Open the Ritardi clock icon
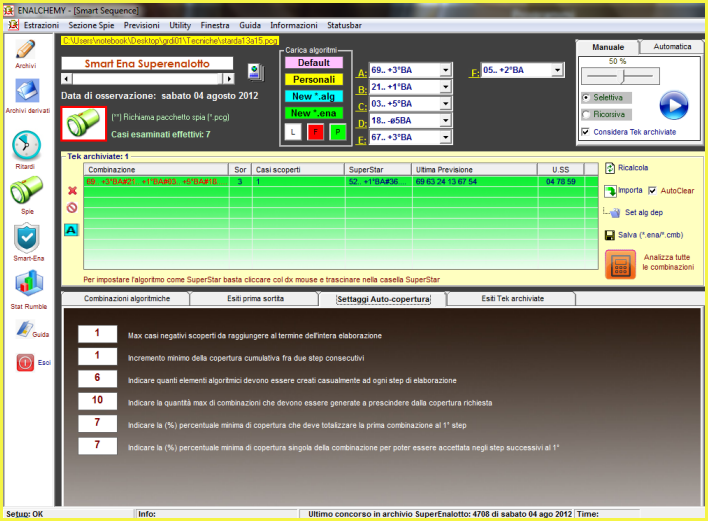The image size is (708, 521). pos(26,145)
